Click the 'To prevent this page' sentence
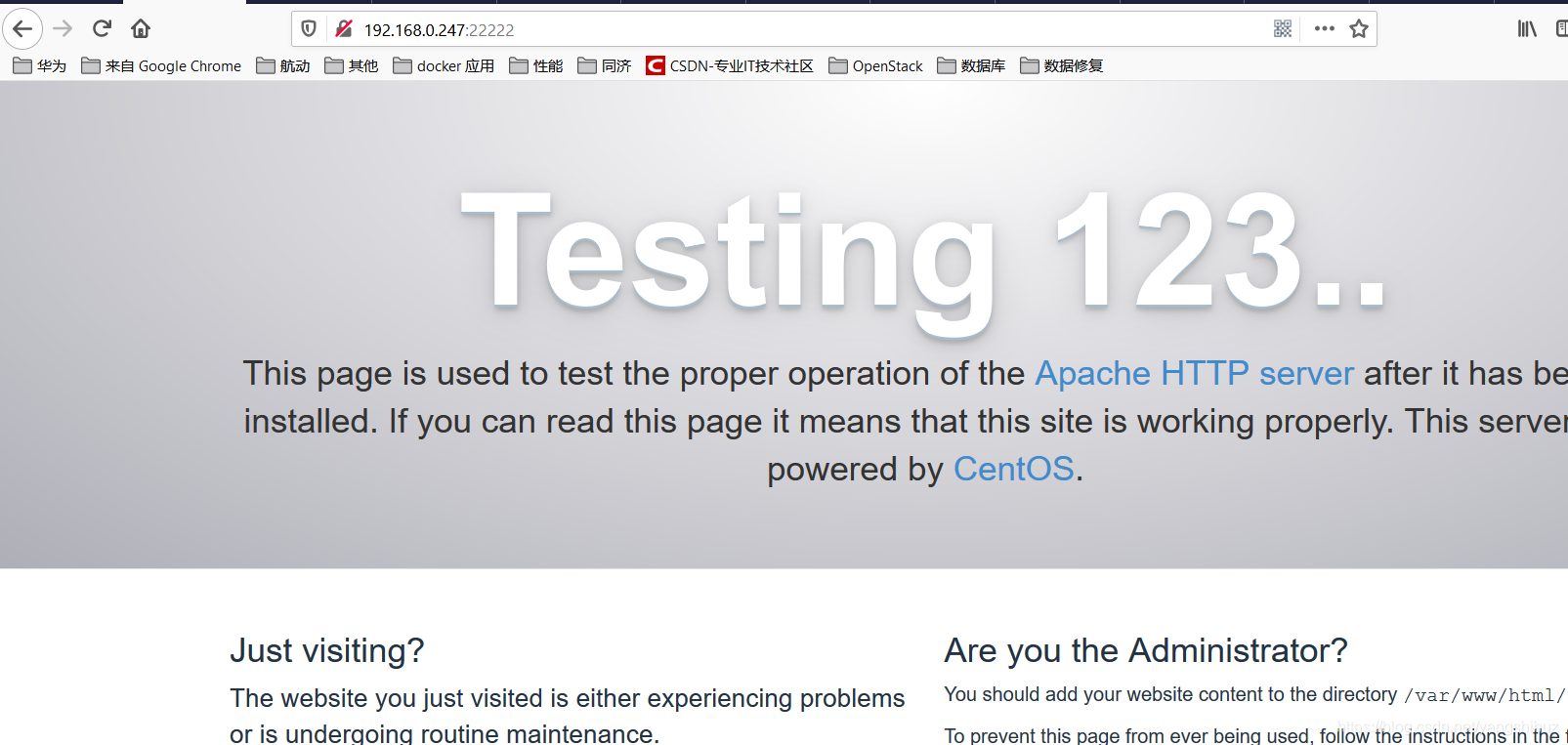The image size is (1568, 745). click(x=1255, y=735)
